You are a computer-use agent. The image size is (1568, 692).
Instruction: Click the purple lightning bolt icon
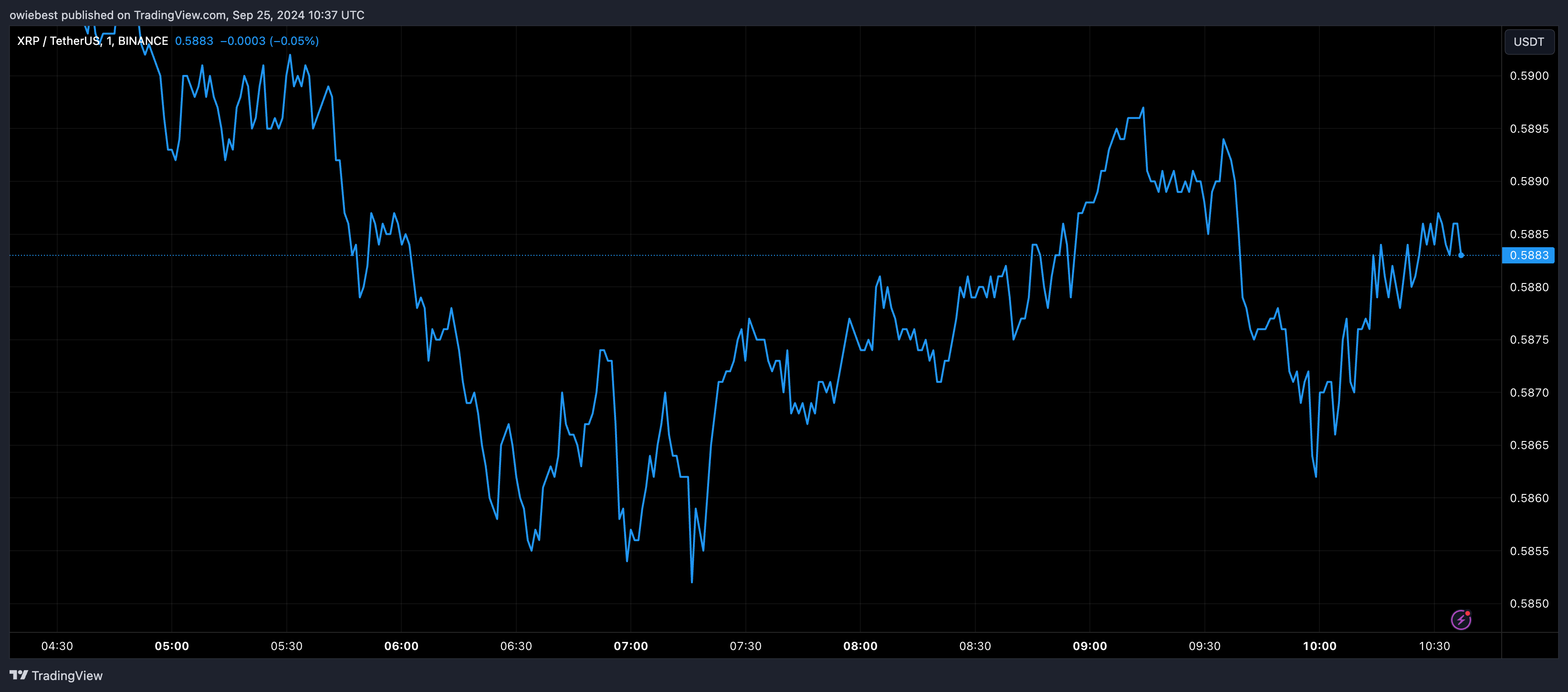pyautogui.click(x=1460, y=619)
